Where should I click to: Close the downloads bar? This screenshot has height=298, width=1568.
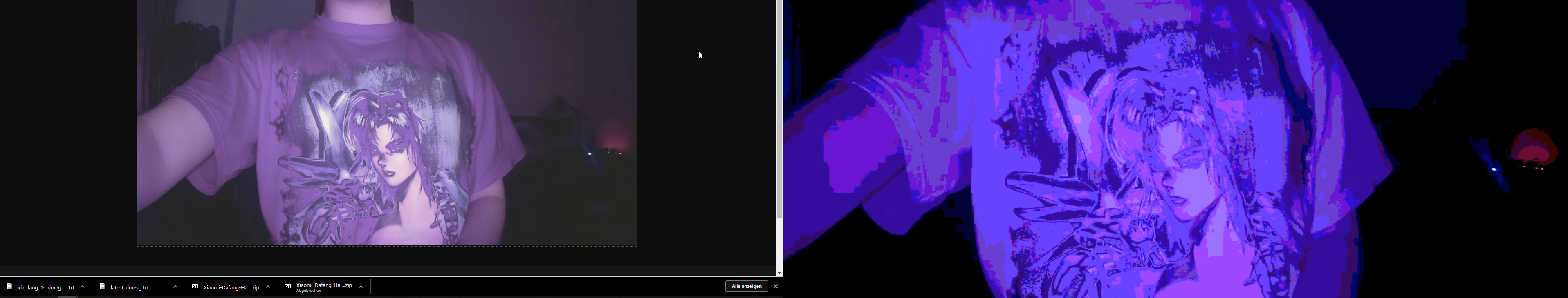click(x=776, y=287)
